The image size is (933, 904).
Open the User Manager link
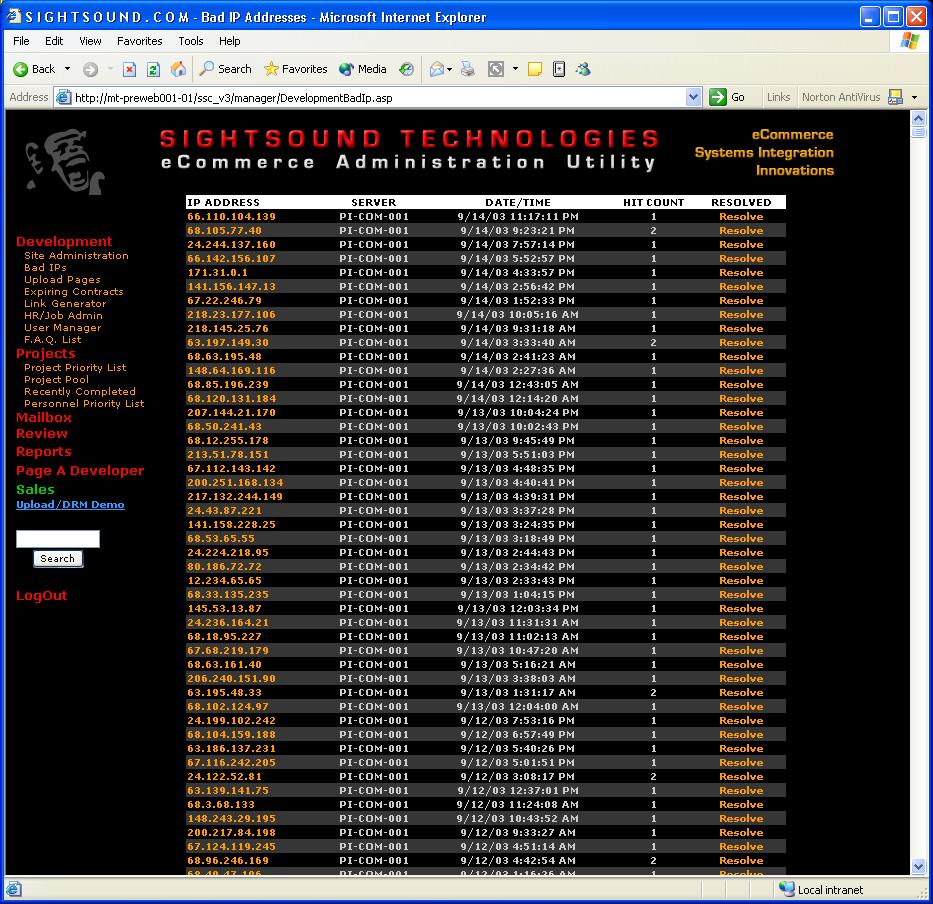(x=62, y=327)
